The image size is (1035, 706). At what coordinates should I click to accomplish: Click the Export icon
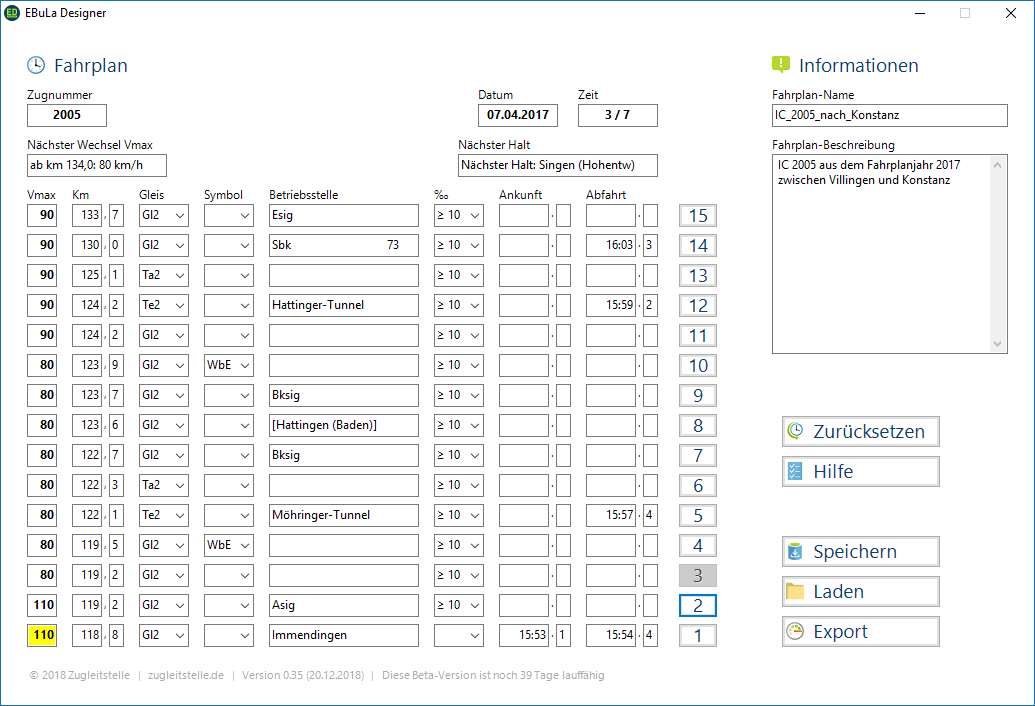pyautogui.click(x=795, y=632)
